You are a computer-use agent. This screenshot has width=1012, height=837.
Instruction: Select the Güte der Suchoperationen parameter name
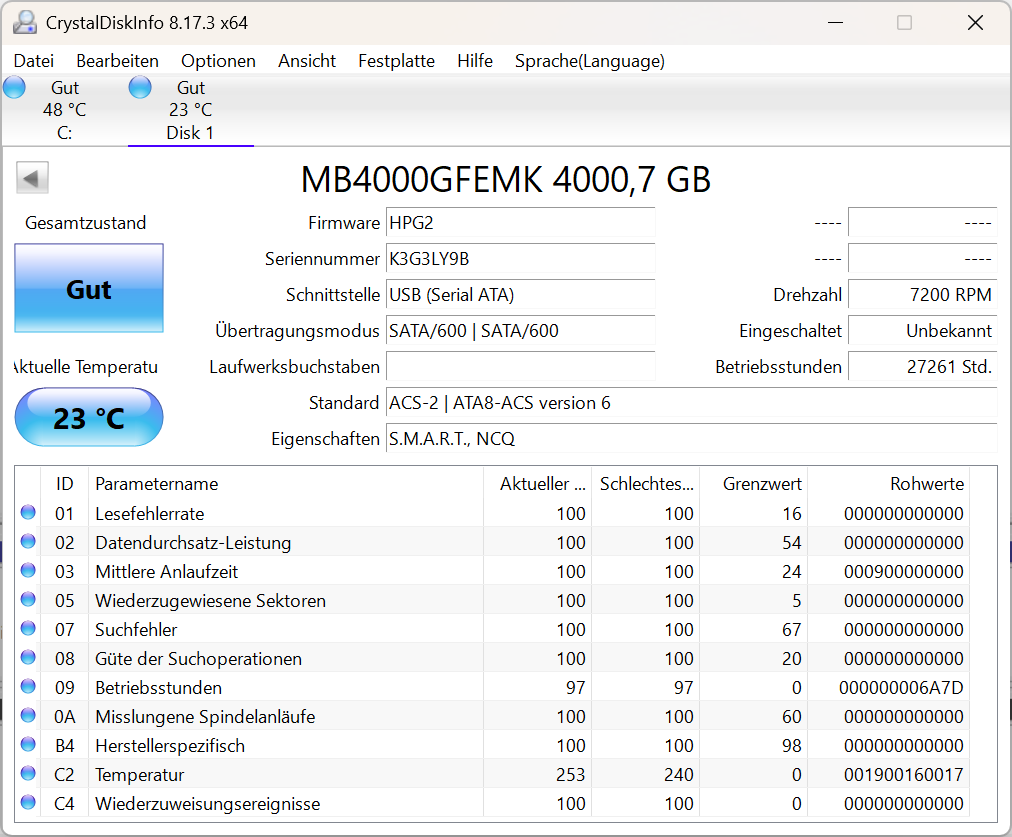coord(198,659)
